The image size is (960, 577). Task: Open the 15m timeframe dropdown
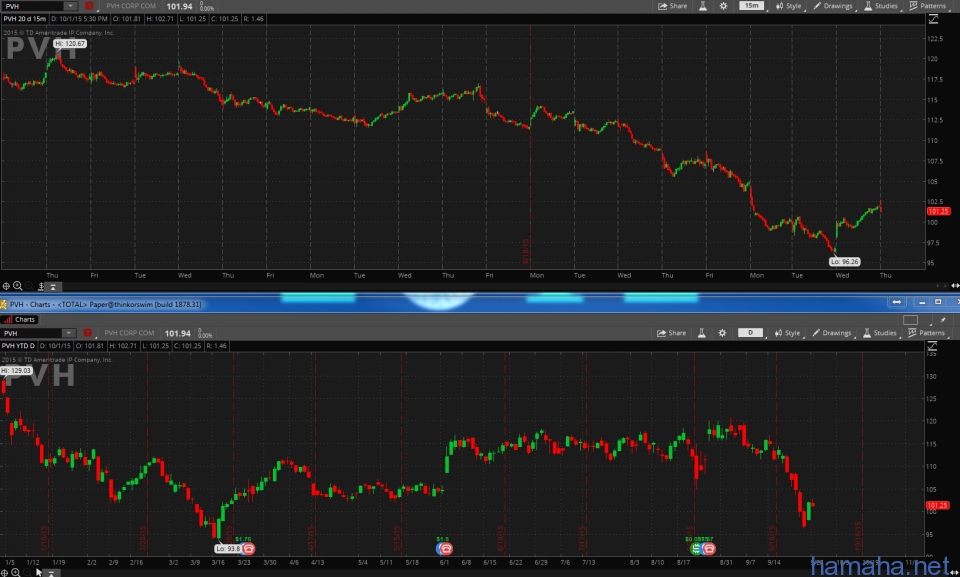click(752, 6)
